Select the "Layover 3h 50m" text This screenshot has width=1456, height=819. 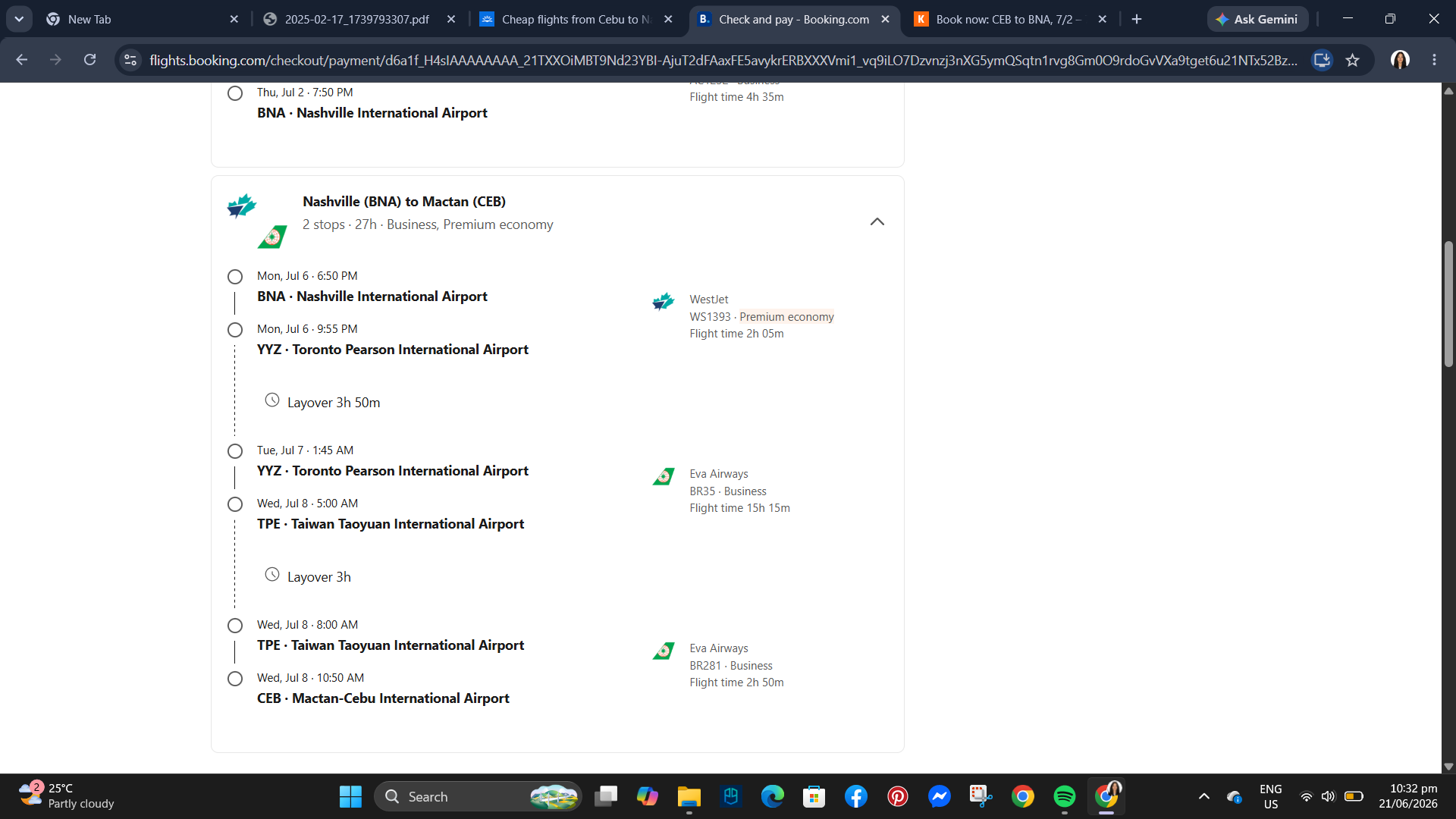pyautogui.click(x=334, y=403)
